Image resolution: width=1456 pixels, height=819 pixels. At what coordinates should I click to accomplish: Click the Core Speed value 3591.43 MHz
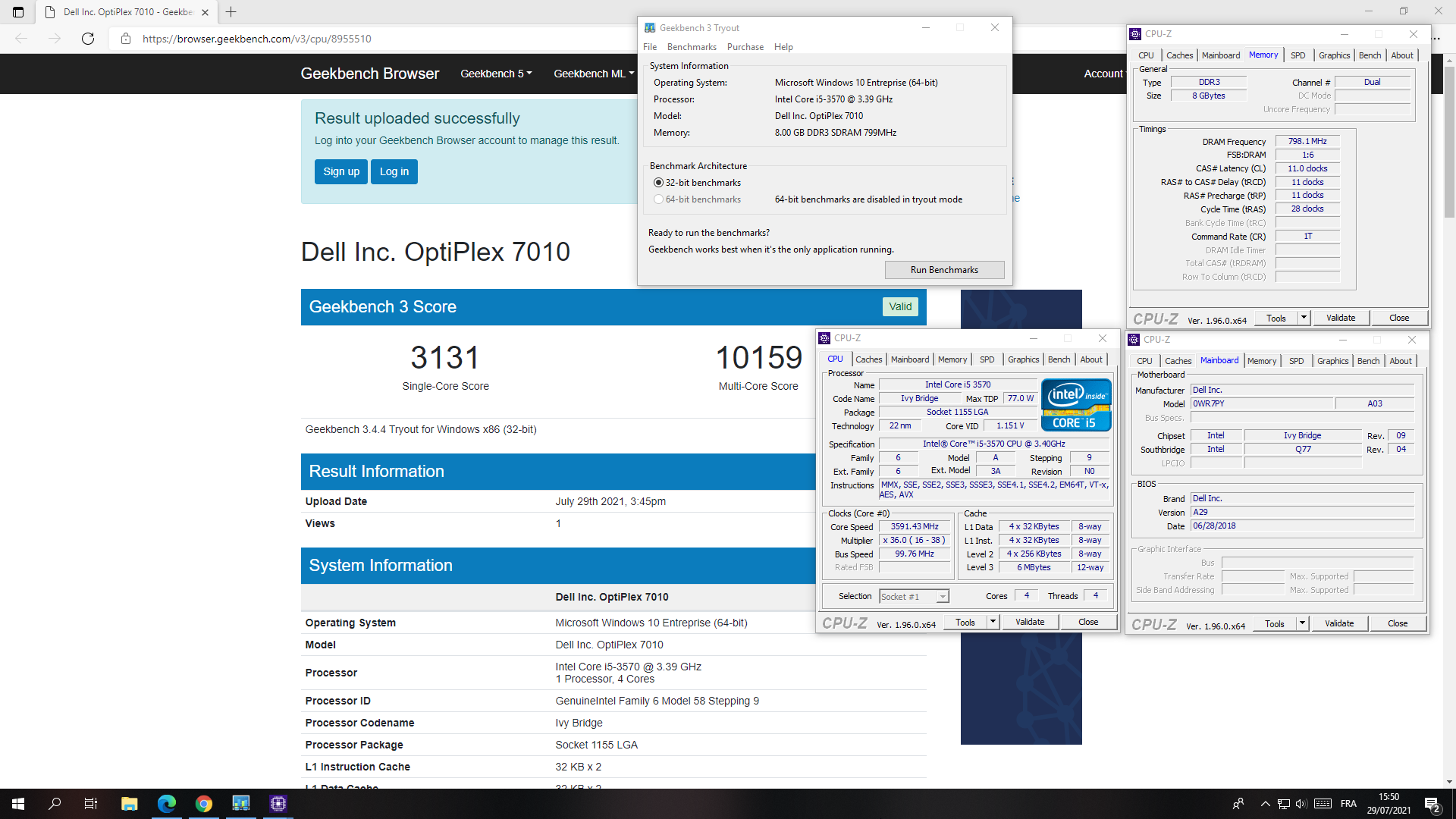[x=915, y=526]
